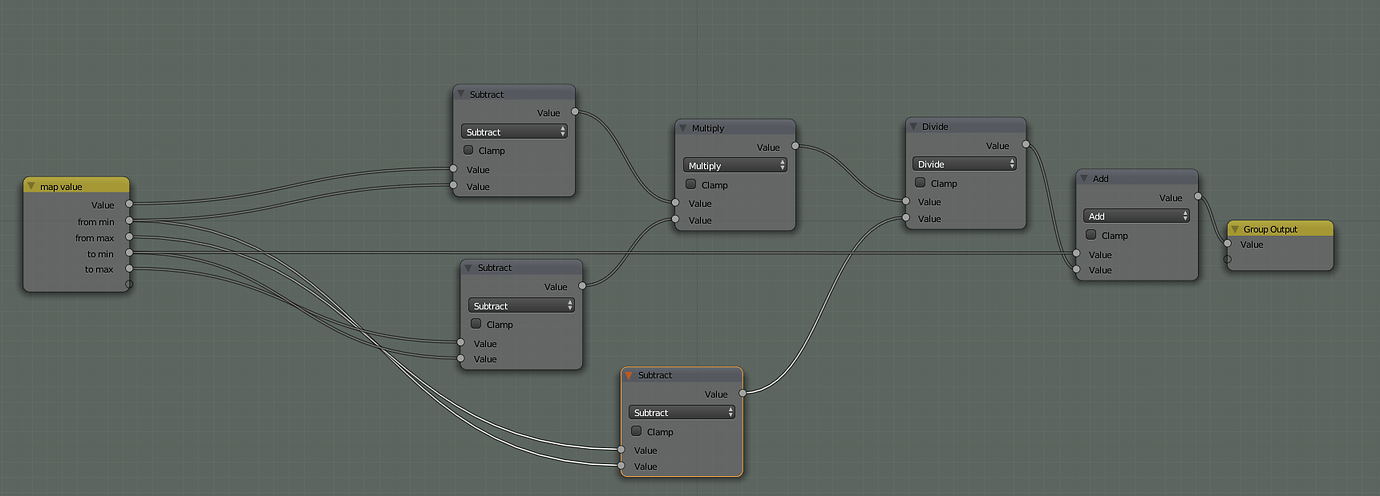Collapse the Subtract node feeding Multiply's second input
The height and width of the screenshot is (496, 1380).
[x=469, y=268]
